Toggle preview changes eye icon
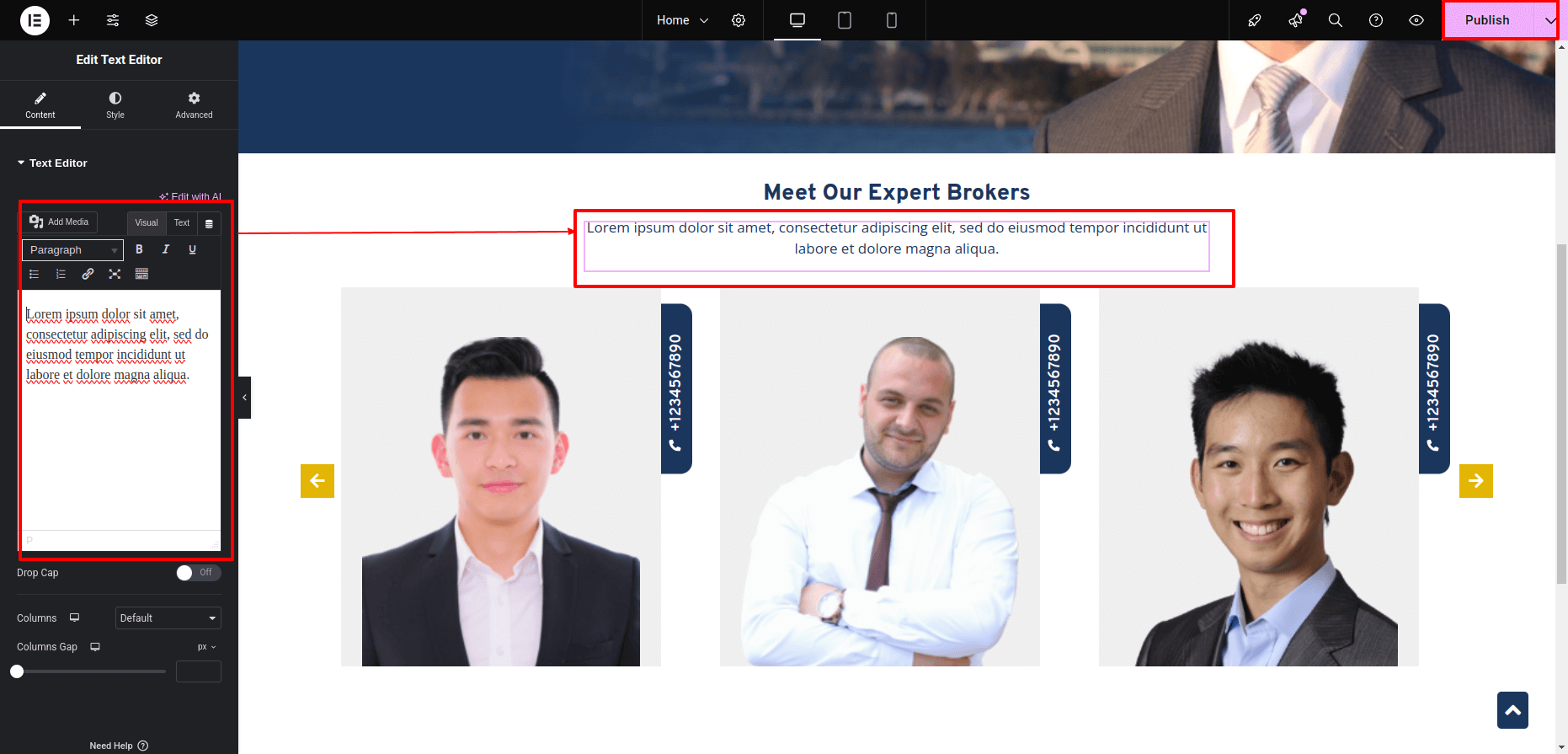The image size is (1568, 754). click(1416, 20)
